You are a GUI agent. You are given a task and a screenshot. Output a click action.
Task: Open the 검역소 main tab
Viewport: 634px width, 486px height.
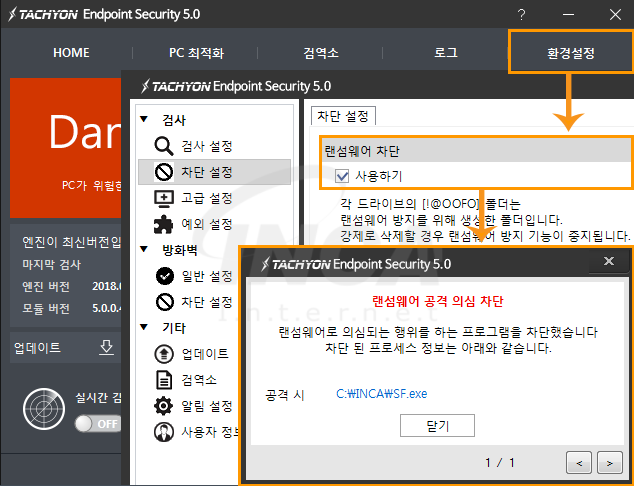[321, 53]
